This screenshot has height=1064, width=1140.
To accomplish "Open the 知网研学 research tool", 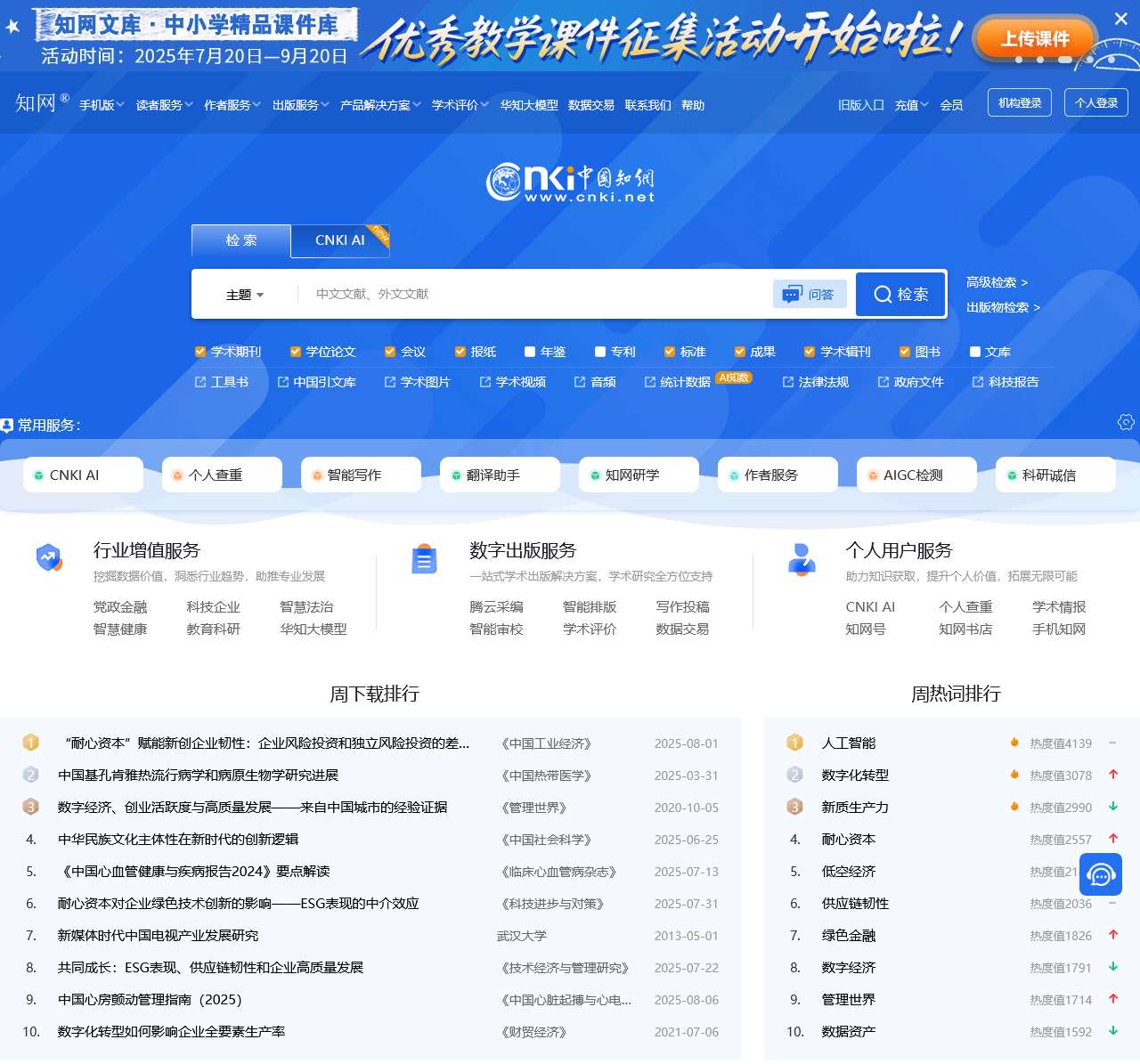I will 638,475.
